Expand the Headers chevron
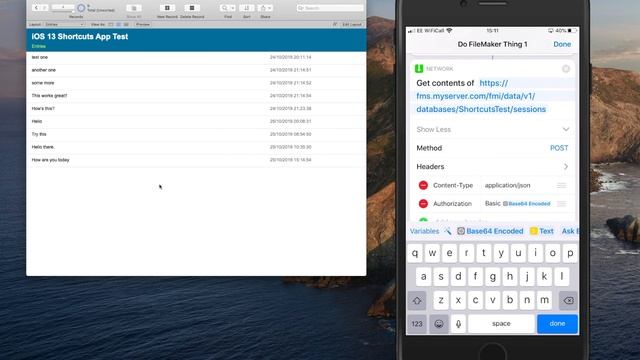 click(x=566, y=167)
